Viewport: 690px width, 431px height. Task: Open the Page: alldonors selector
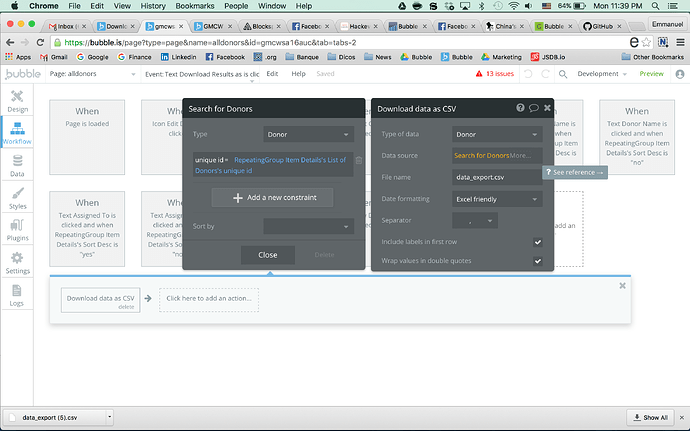(x=92, y=74)
